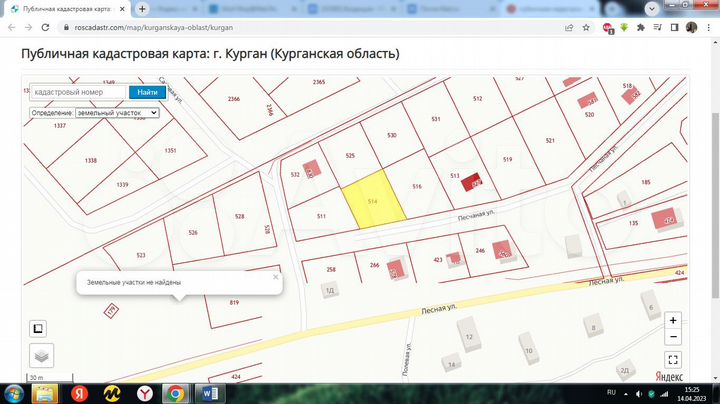Select the yellow highlighted parcel 514
Image resolution: width=720 pixels, height=404 pixels.
(372, 201)
